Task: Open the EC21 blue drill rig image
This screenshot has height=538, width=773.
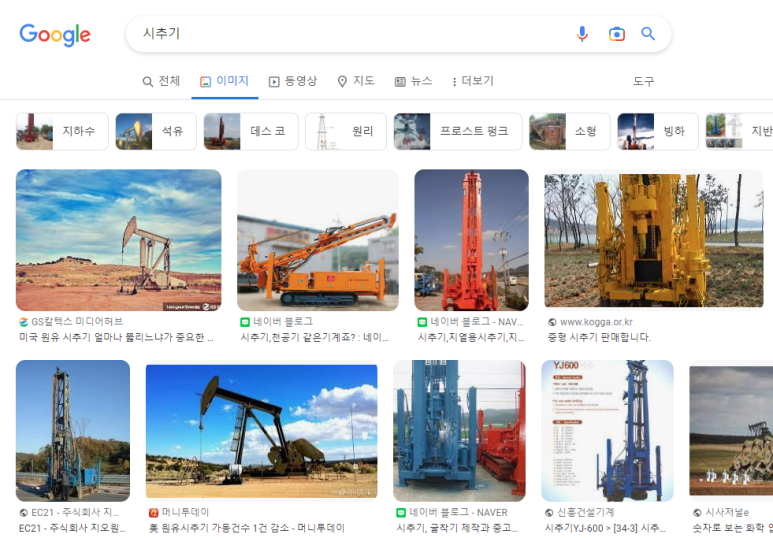Action: coord(73,431)
